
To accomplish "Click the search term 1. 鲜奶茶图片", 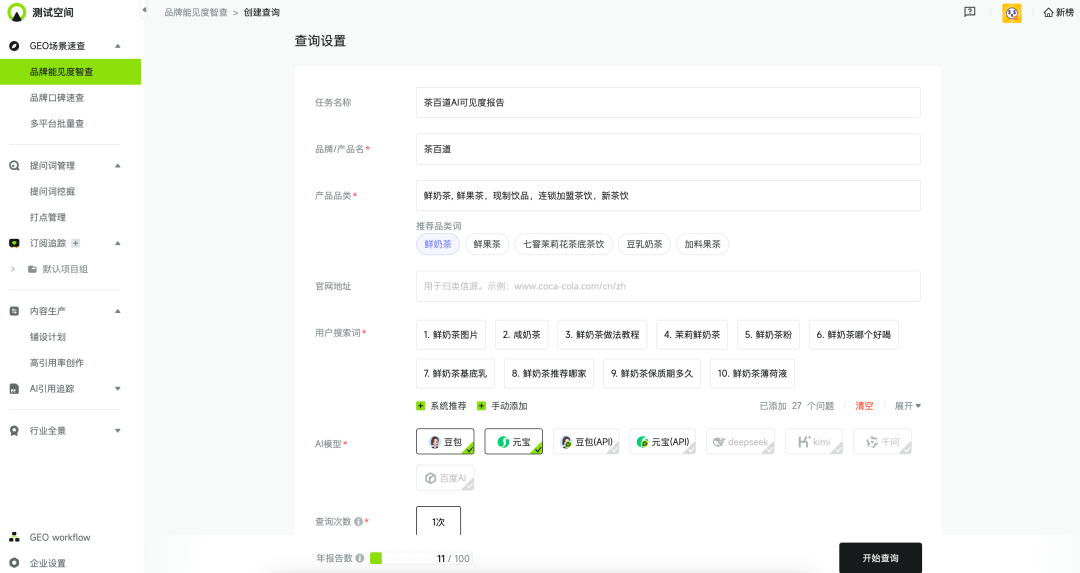I will [x=450, y=335].
